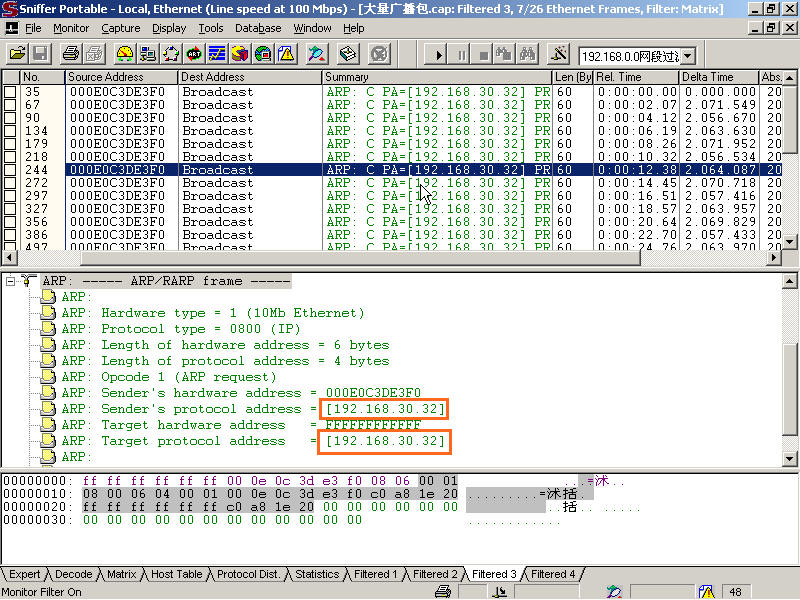
Task: Click the Delta Time column header
Action: pyautogui.click(x=716, y=77)
